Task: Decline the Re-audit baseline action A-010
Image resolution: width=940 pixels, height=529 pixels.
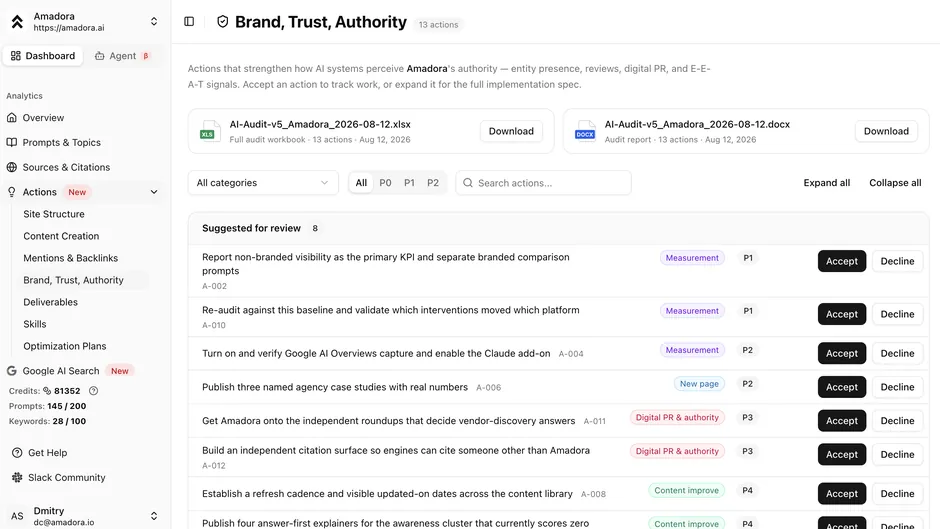Action: click(x=897, y=314)
